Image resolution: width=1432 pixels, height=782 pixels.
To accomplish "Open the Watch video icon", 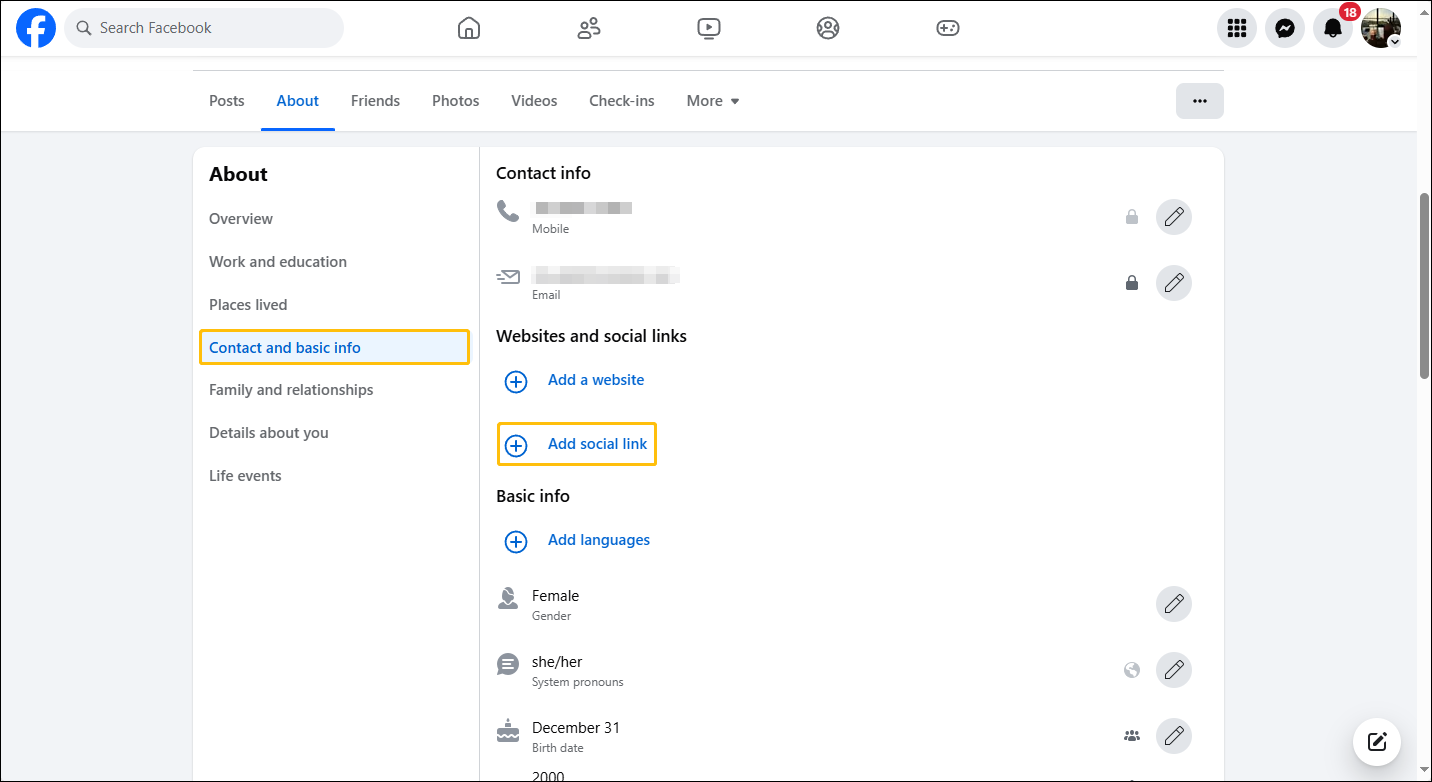I will click(708, 28).
